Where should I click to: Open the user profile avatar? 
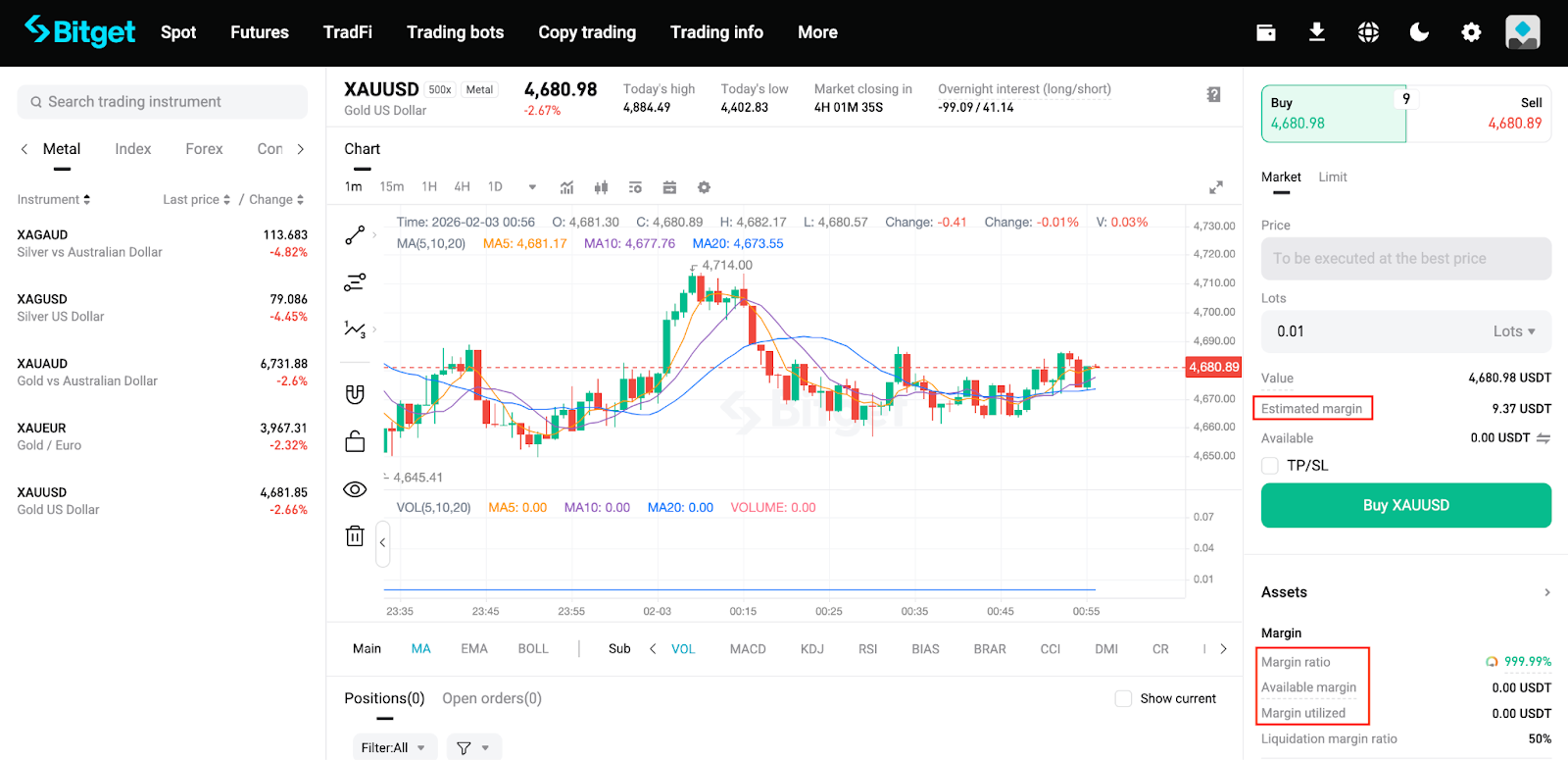click(1523, 32)
